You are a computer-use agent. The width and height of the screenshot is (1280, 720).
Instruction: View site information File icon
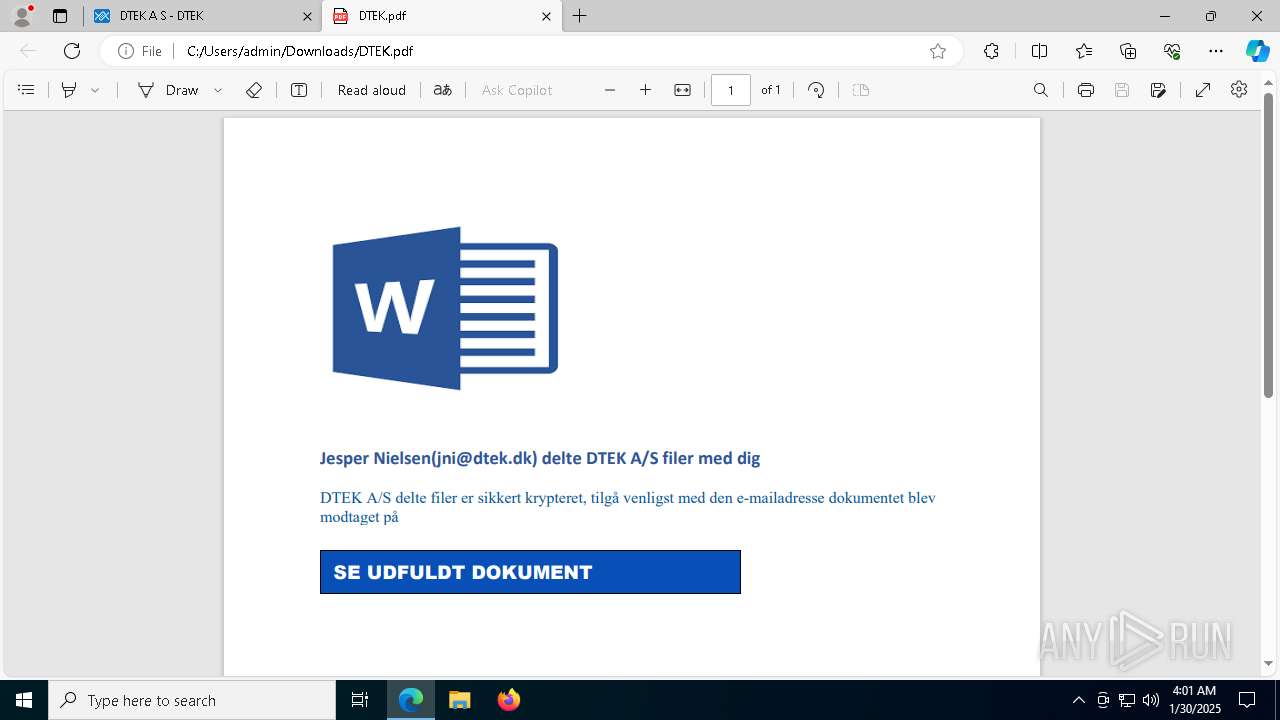pyautogui.click(x=140, y=51)
